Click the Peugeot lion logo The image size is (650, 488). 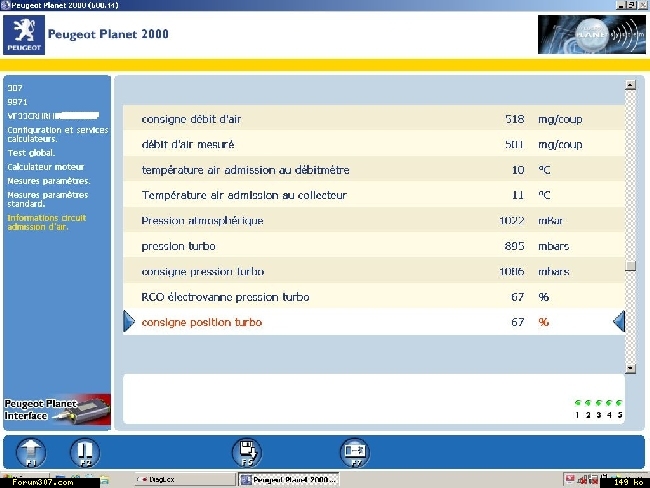(x=24, y=35)
